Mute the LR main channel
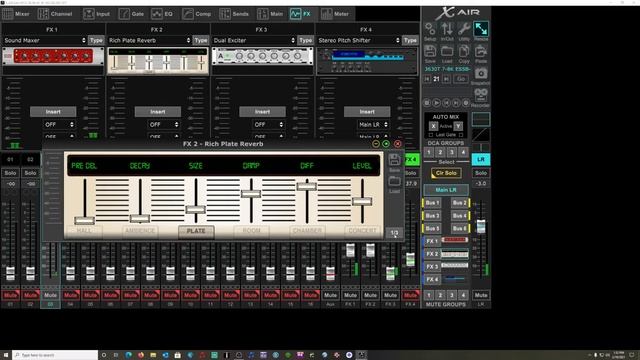Screen dimensions: 640x360 pyautogui.click(x=481, y=295)
